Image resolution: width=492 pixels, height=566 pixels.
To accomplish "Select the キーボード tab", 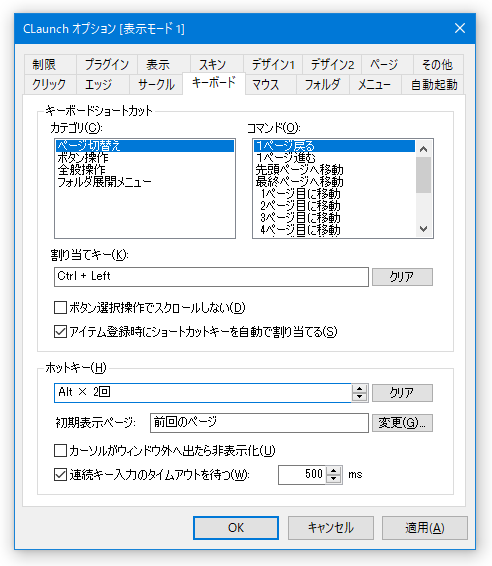I will [214, 83].
